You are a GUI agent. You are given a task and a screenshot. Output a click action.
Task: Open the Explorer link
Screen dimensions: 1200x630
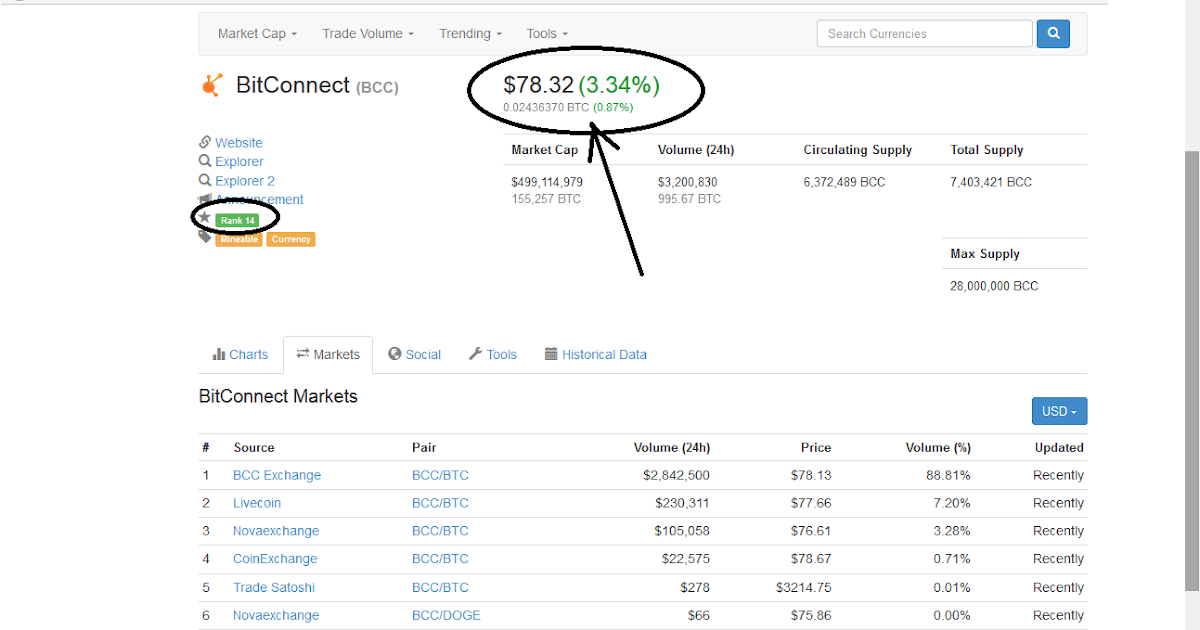click(239, 161)
